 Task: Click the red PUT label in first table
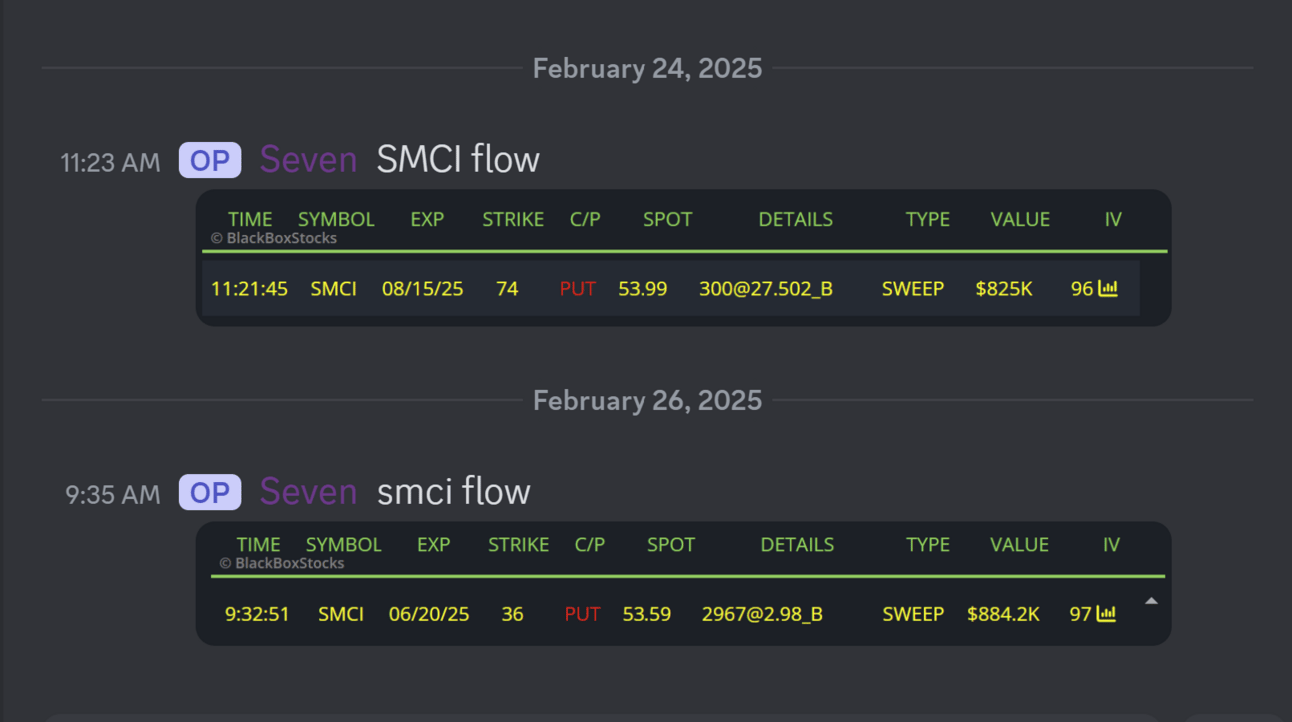[x=578, y=289]
